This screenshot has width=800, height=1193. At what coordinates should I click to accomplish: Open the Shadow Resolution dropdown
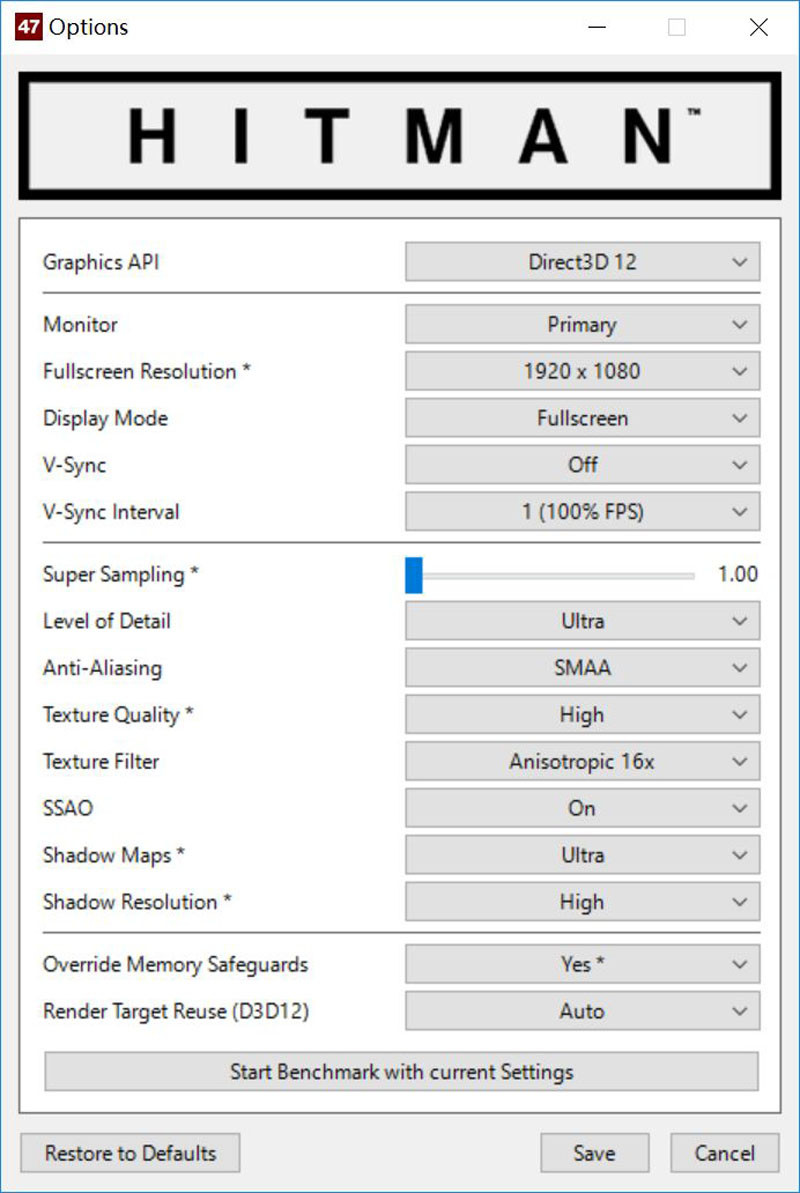(582, 902)
